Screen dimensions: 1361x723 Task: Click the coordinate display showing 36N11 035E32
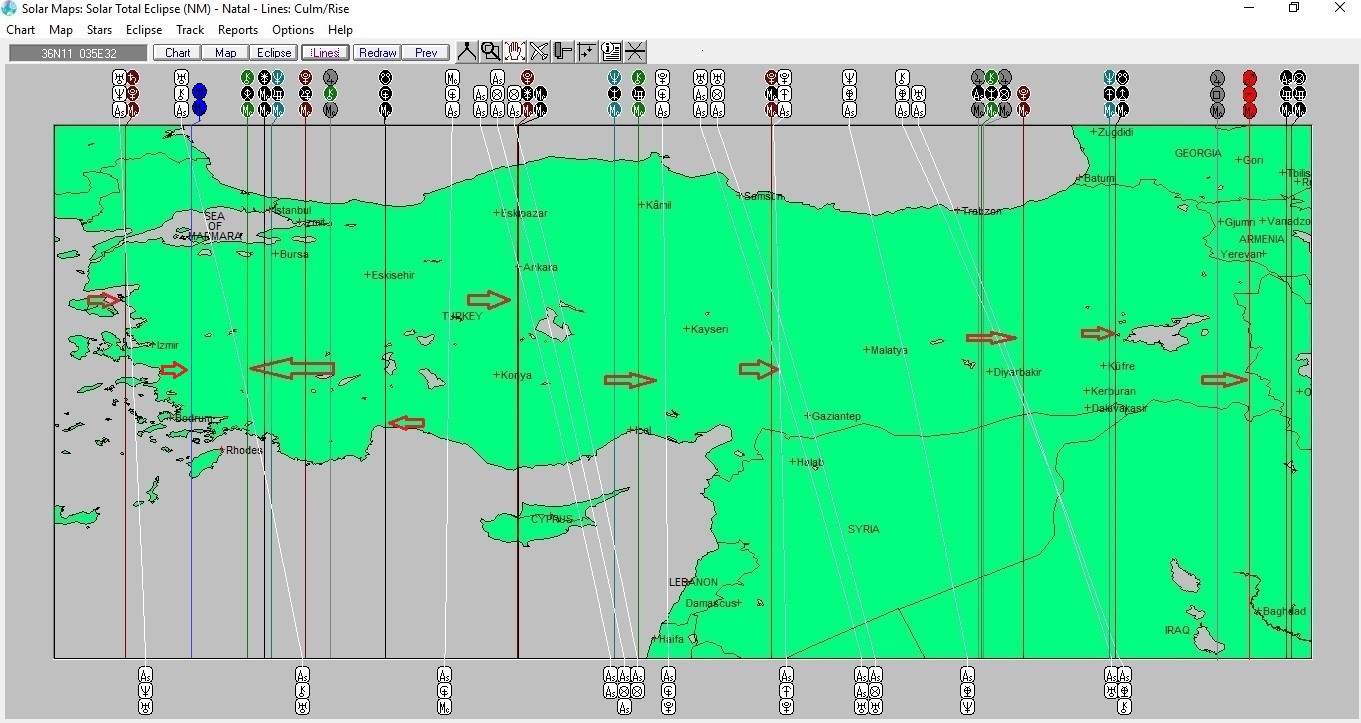tap(76, 52)
